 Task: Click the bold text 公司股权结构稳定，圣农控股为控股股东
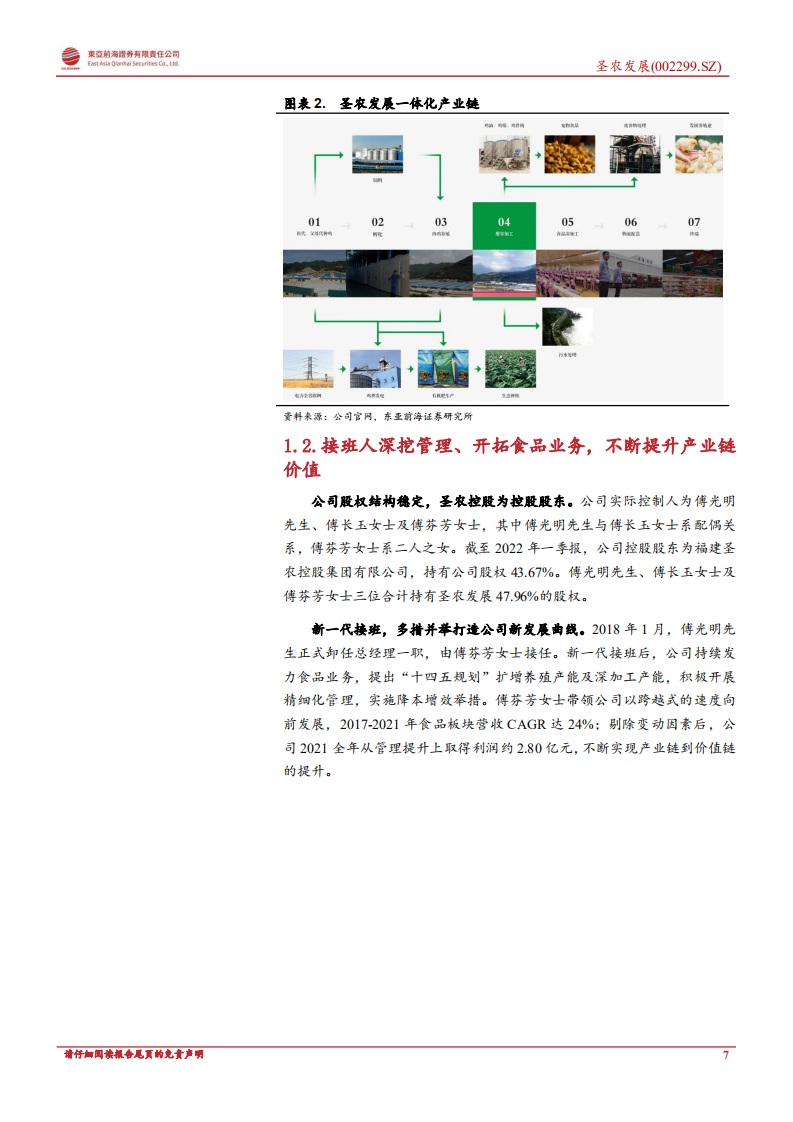(x=442, y=502)
